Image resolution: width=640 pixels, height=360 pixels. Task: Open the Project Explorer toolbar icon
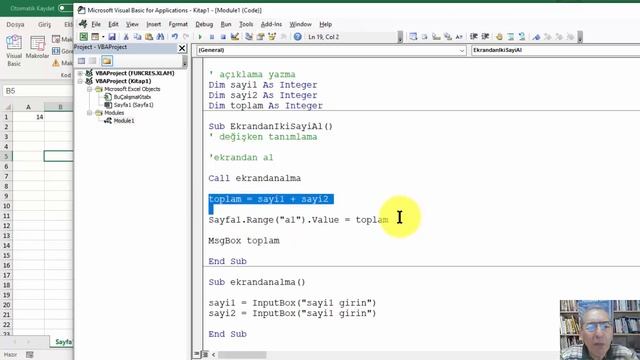click(249, 37)
